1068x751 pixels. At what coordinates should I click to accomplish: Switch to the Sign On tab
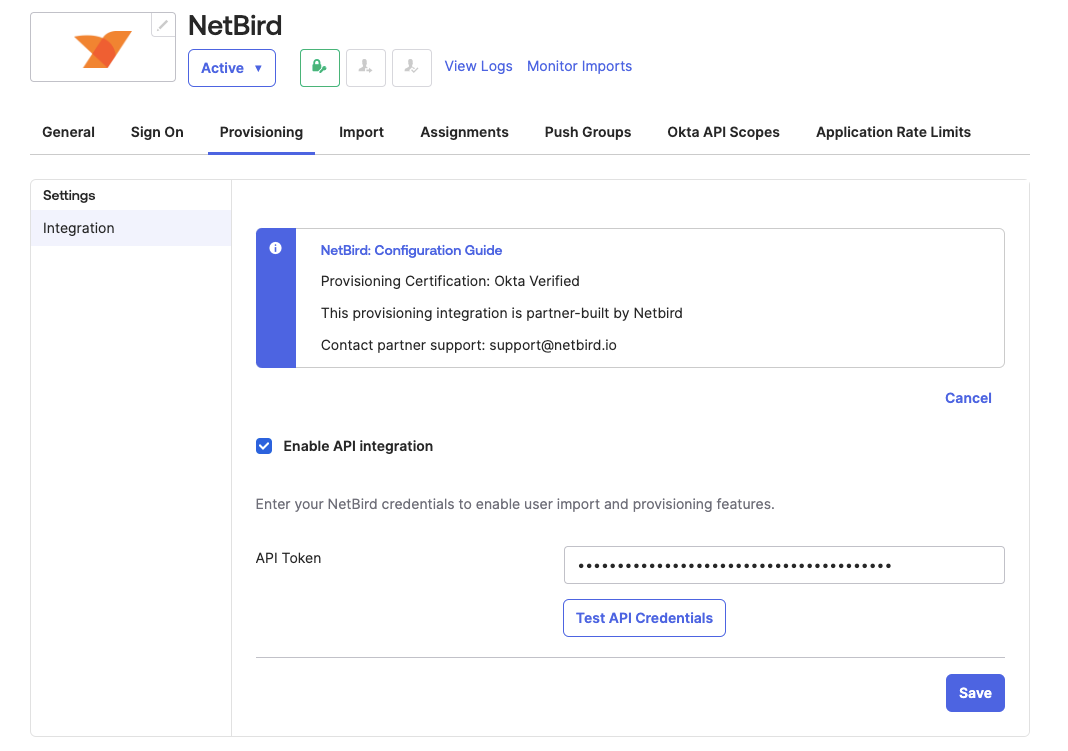[157, 132]
